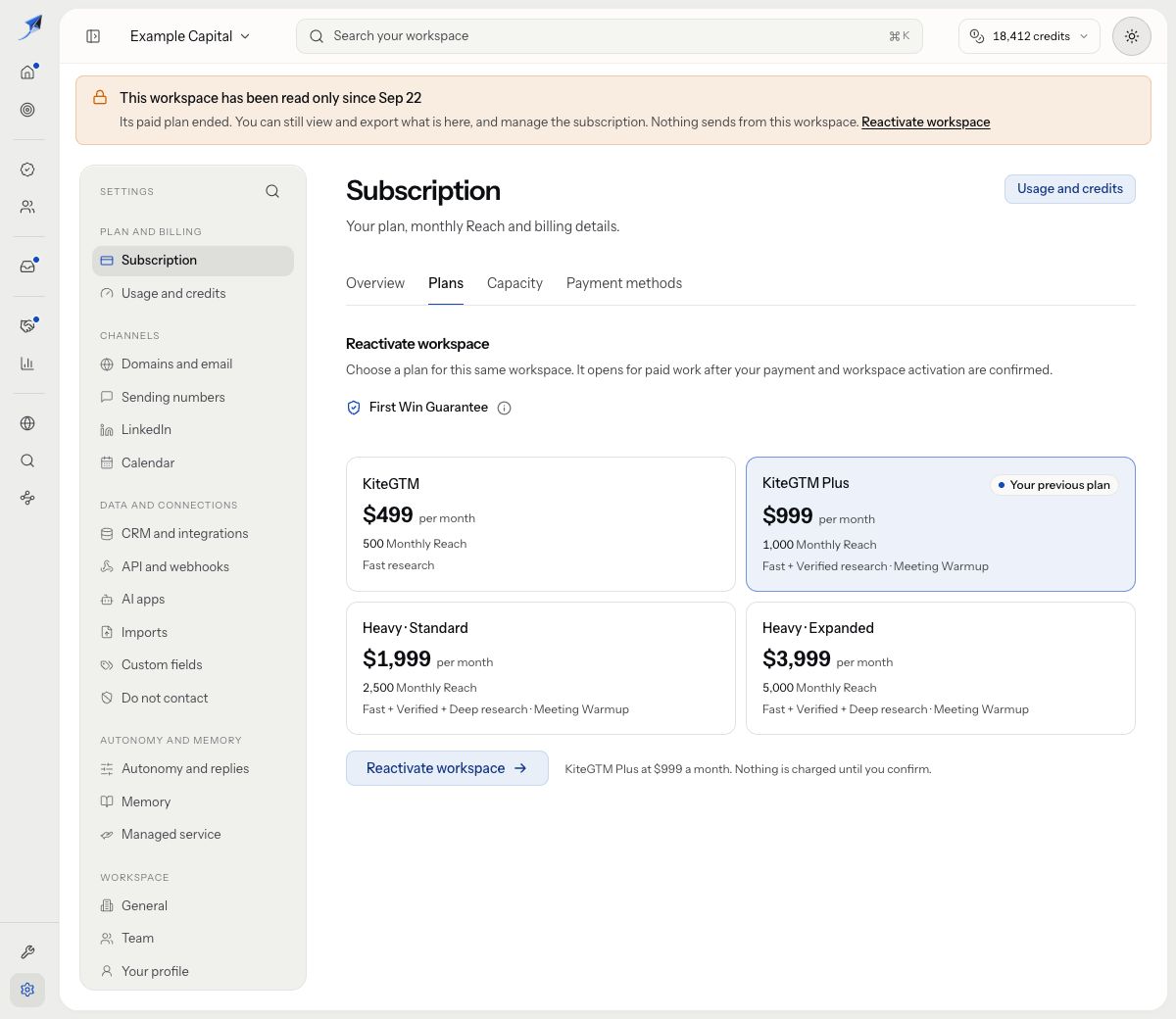Open Your profile settings
Viewport: 1176px width, 1019px height.
pyautogui.click(x=193, y=971)
